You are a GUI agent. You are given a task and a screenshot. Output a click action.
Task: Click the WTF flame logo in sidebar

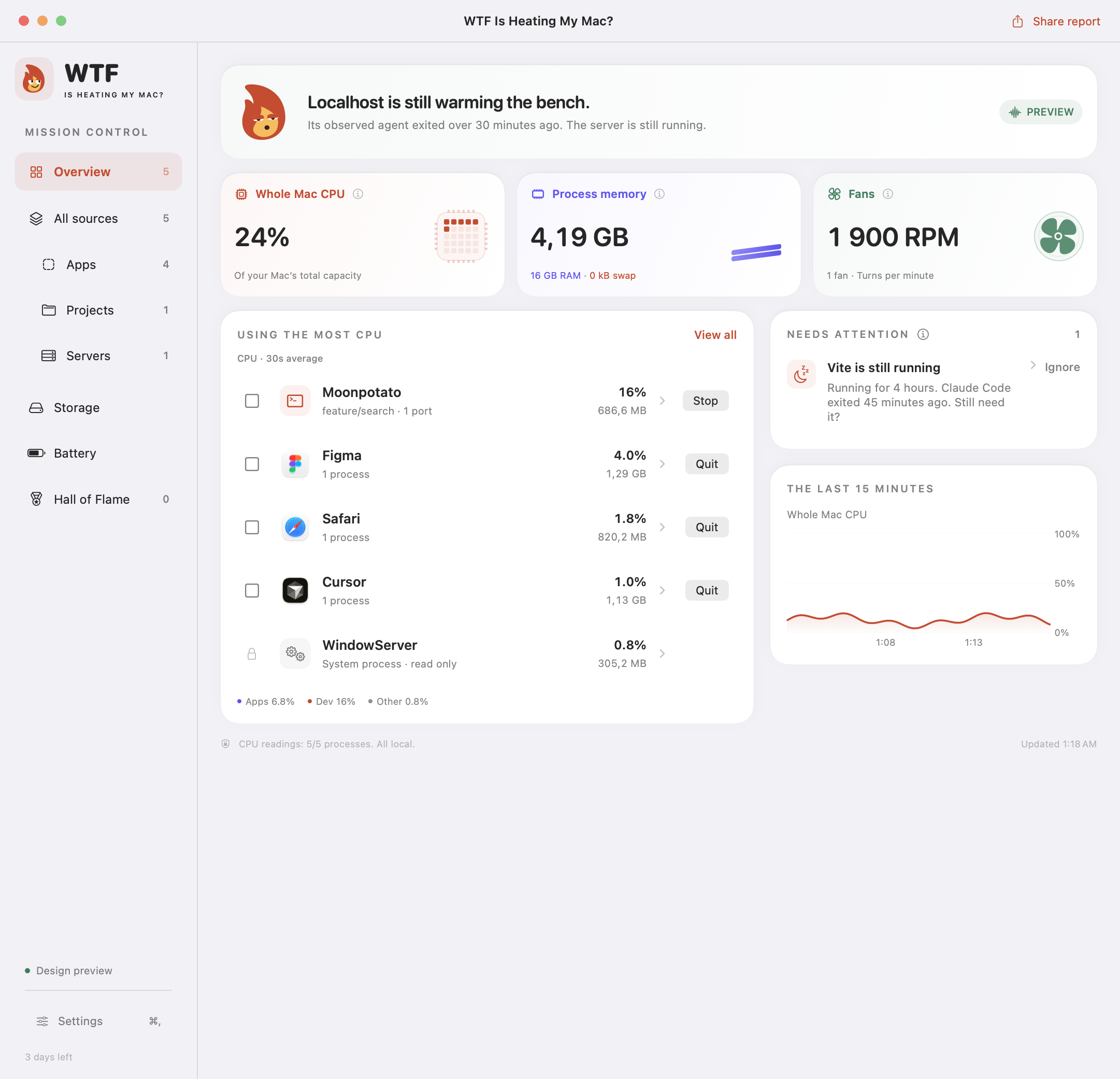tap(34, 79)
